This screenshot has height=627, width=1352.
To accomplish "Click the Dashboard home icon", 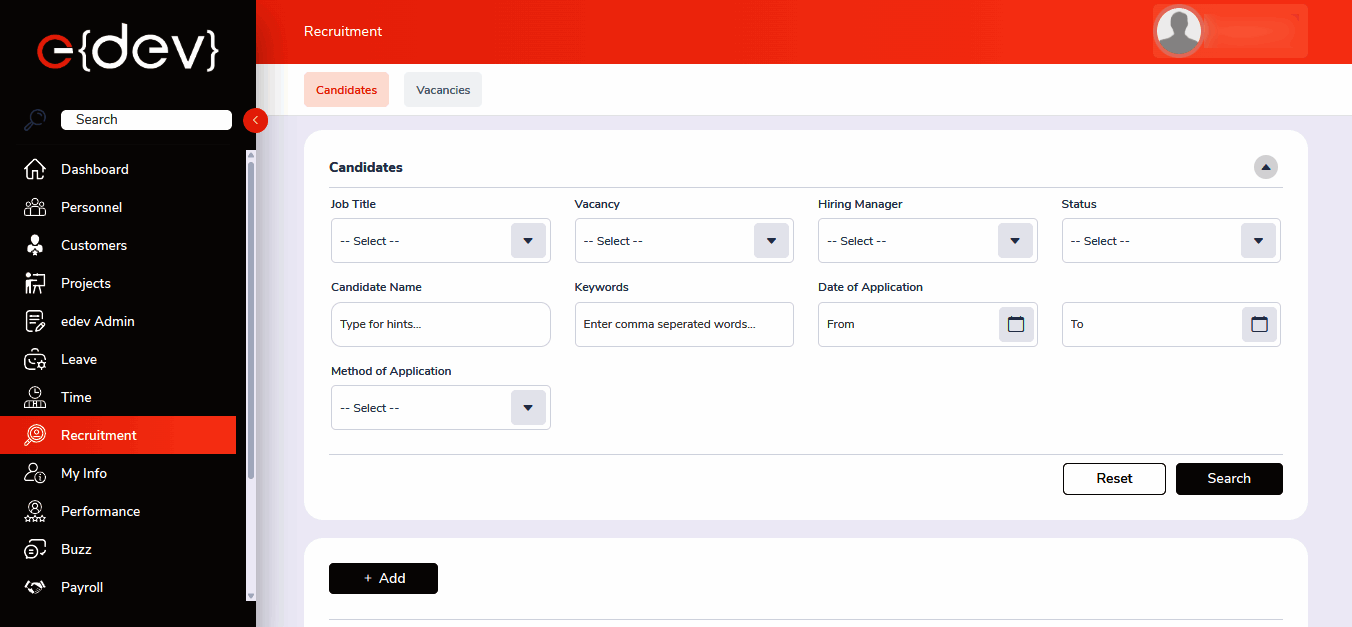I will pyautogui.click(x=35, y=170).
